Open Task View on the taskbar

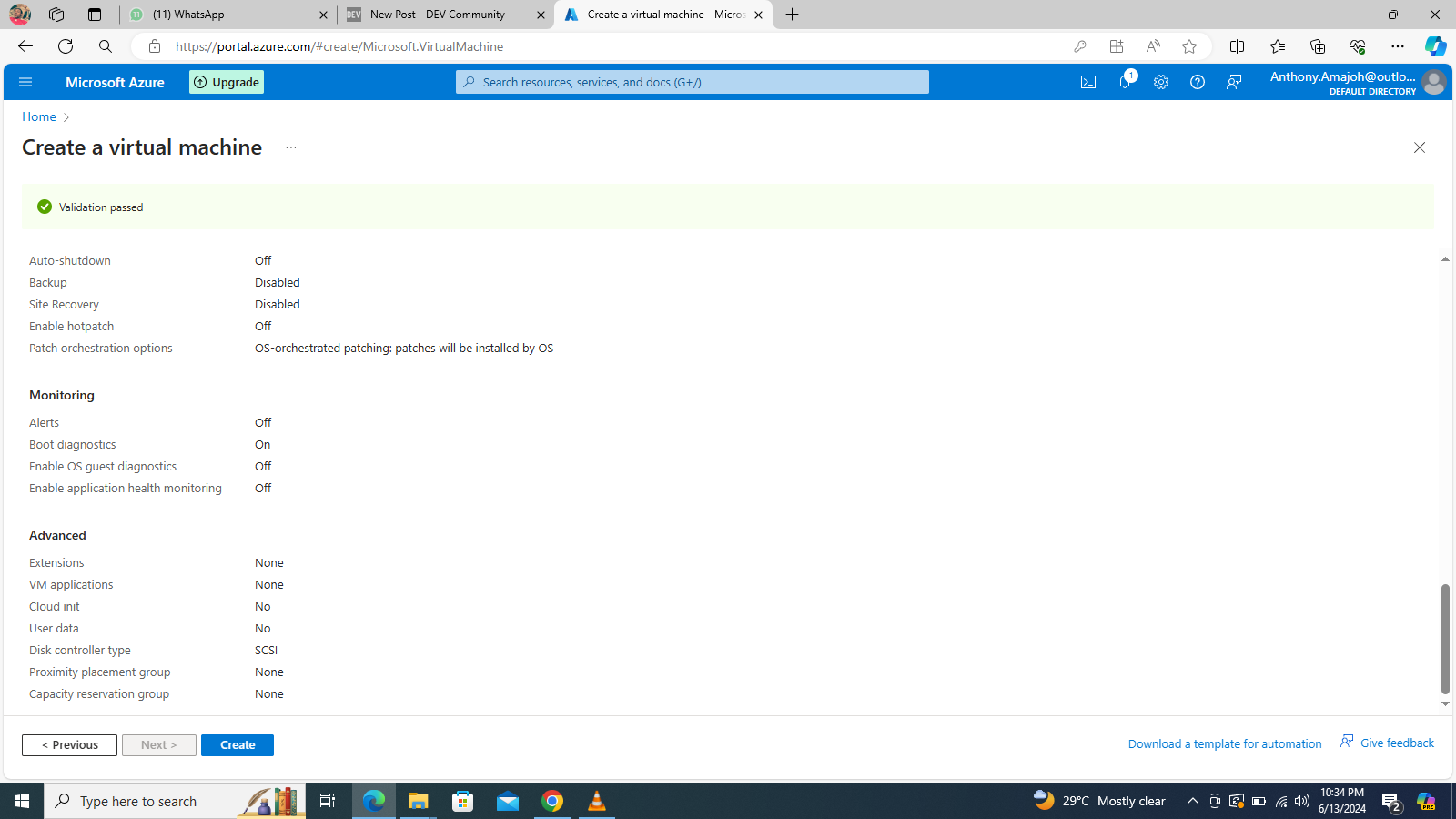[328, 801]
